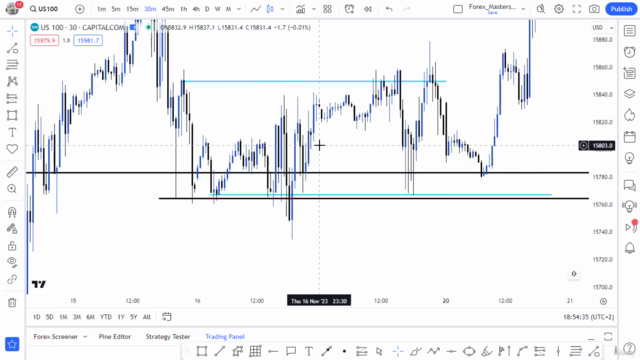The image size is (640, 360).
Task: Select the crosshair cursor tool in left sidebar
Action: coord(12,31)
